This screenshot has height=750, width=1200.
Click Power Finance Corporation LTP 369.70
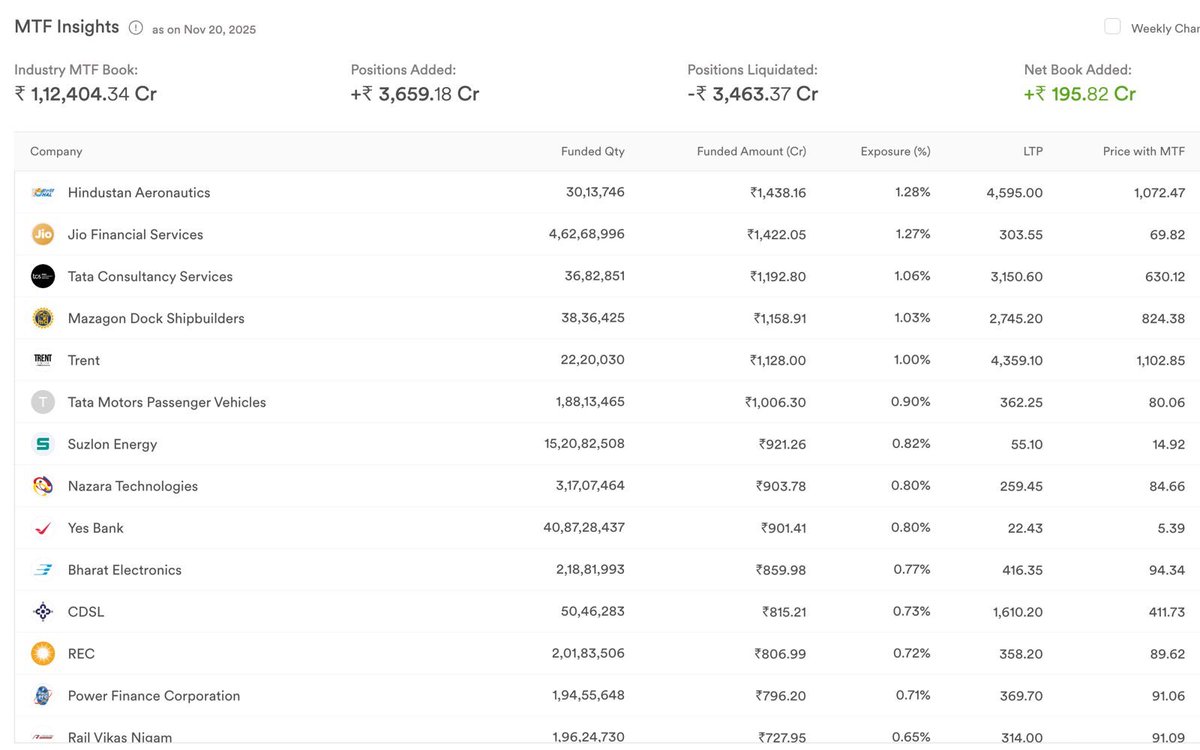tap(1020, 696)
